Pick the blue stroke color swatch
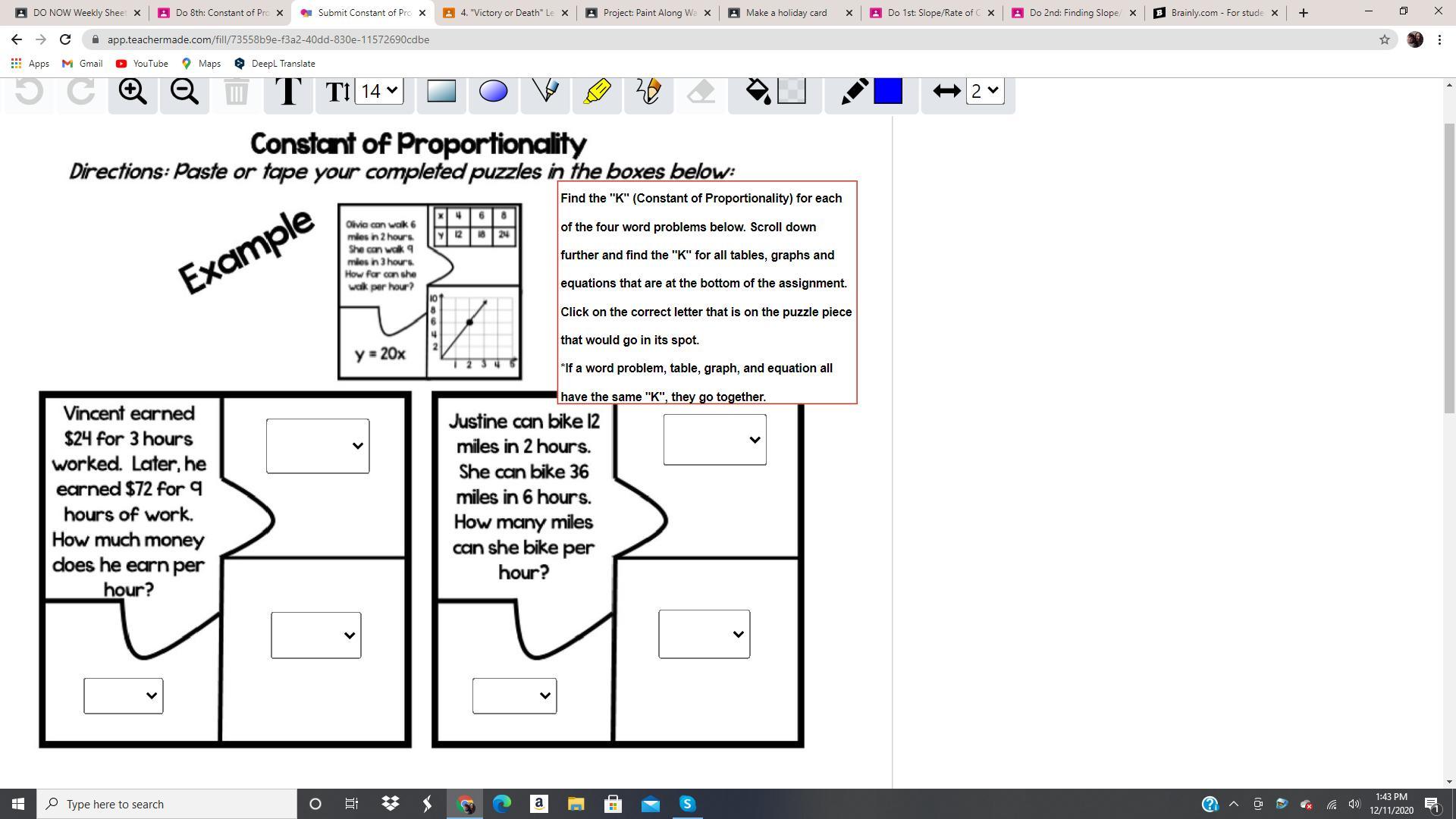The width and height of the screenshot is (1456, 819). (x=888, y=91)
